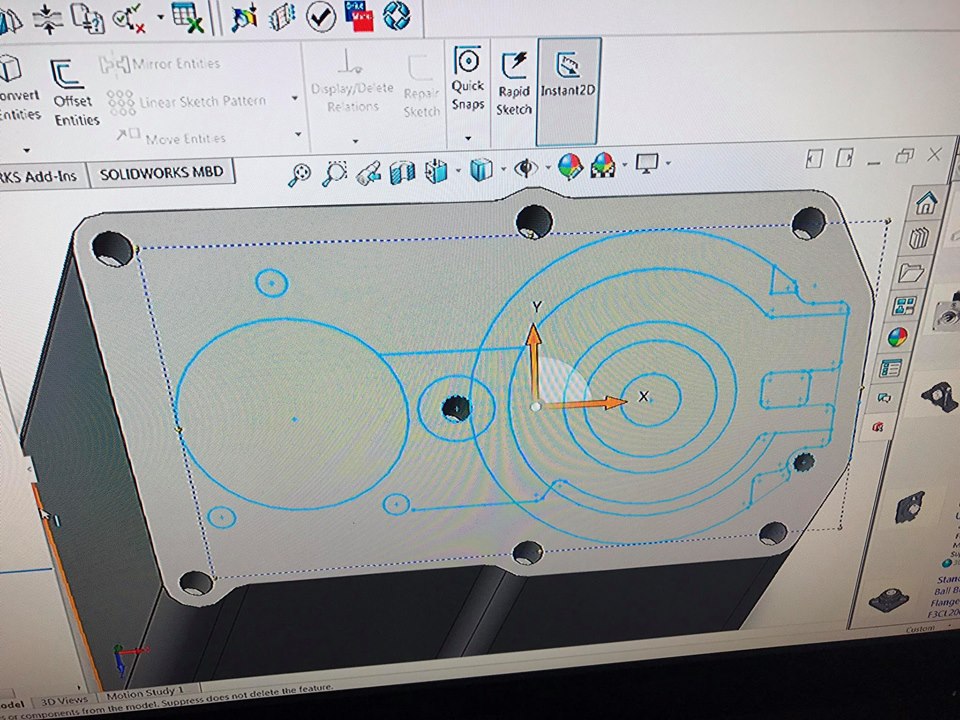Open Quick Snaps tool
The image size is (960, 720).
(x=468, y=80)
